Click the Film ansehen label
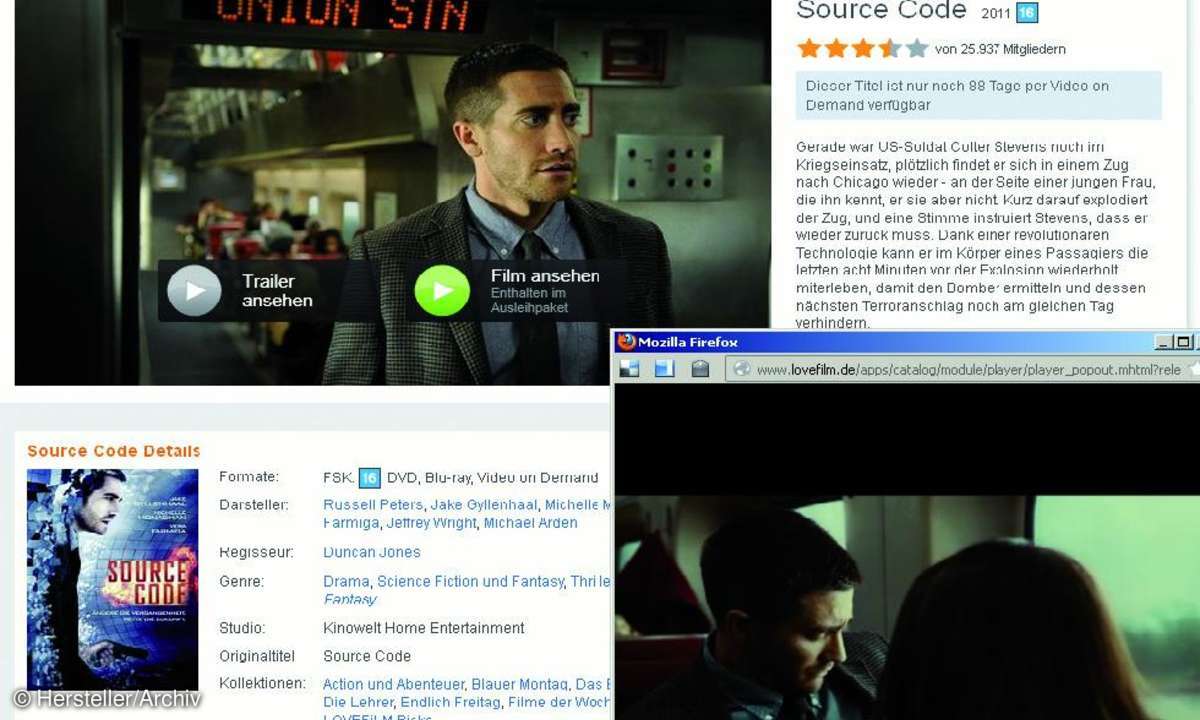Image resolution: width=1200 pixels, height=720 pixels. coord(545,276)
